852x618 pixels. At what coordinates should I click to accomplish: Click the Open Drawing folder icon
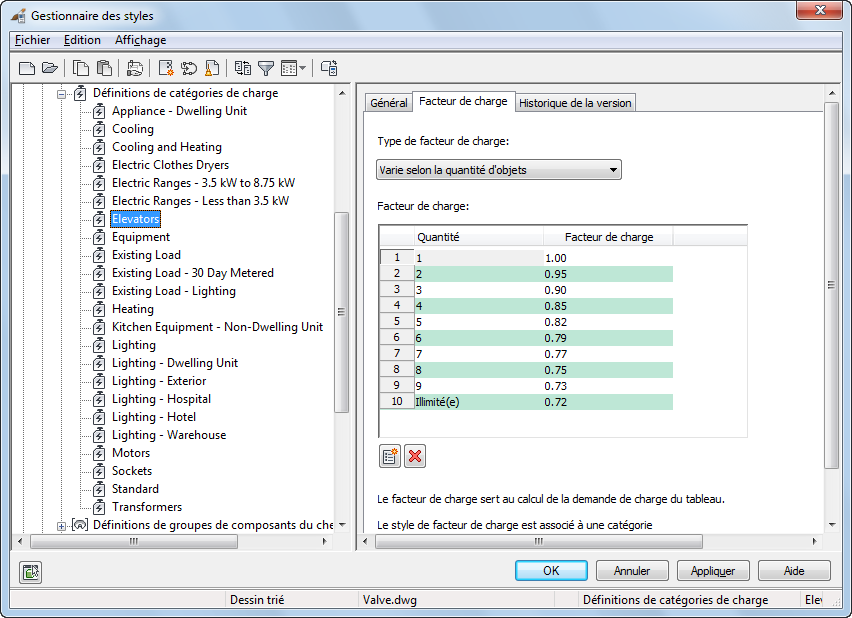[49, 68]
